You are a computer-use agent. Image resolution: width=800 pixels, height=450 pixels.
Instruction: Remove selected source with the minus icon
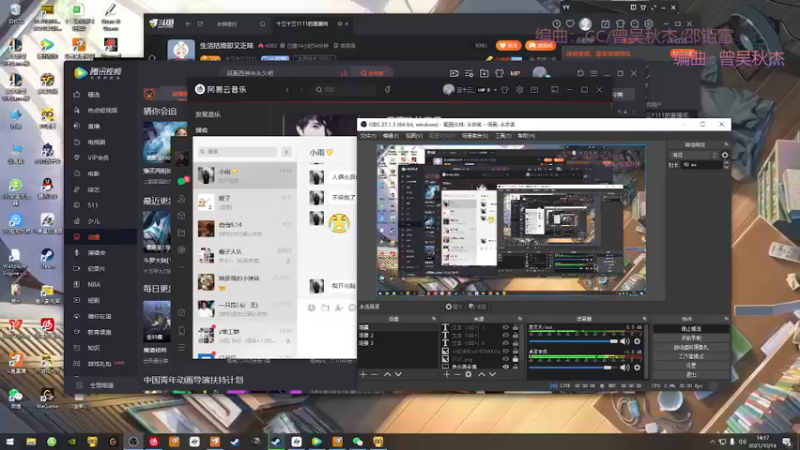[457, 374]
